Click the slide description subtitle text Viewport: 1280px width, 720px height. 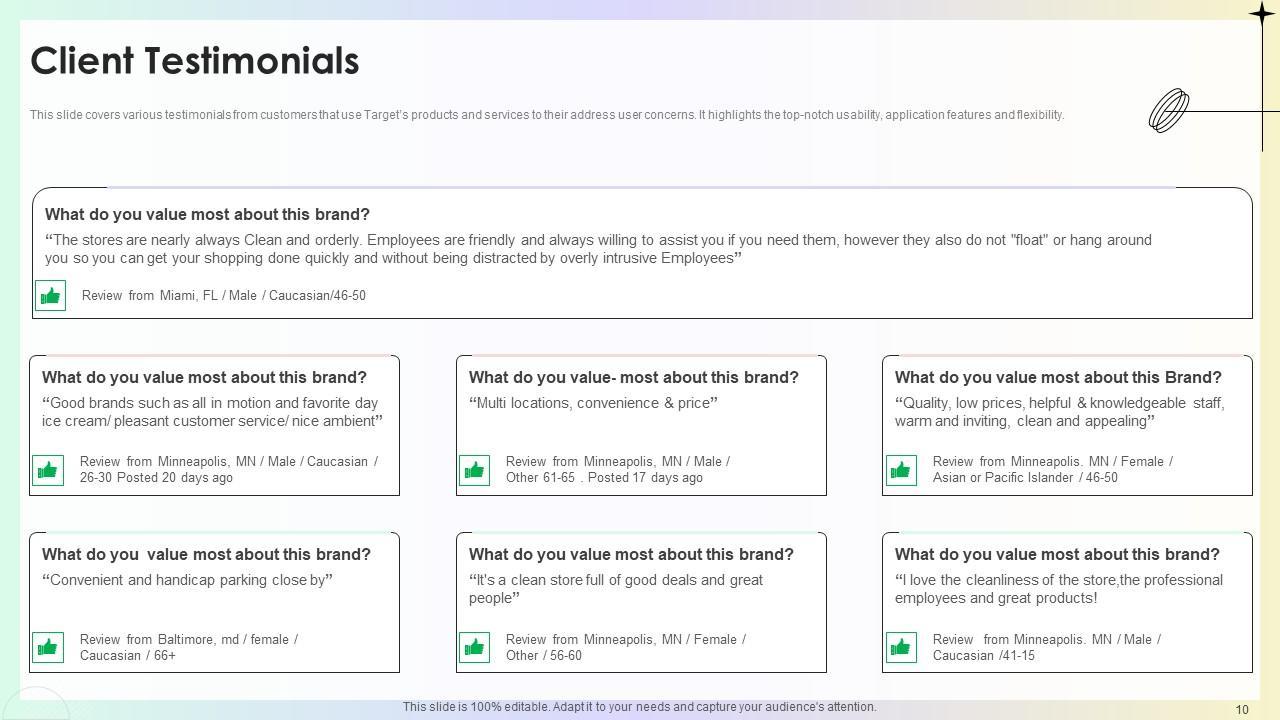coord(547,115)
